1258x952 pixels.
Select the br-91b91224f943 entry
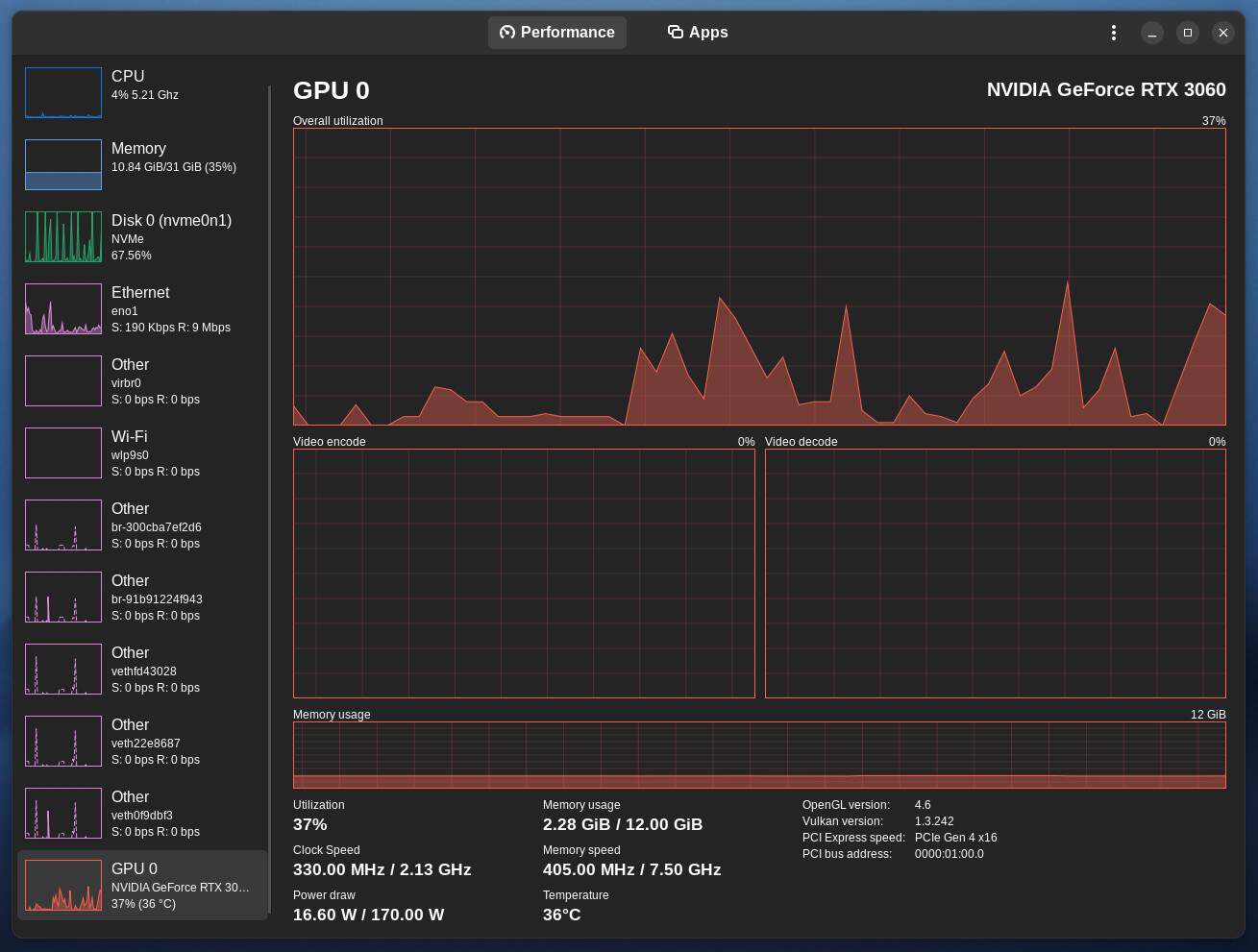pos(62,597)
